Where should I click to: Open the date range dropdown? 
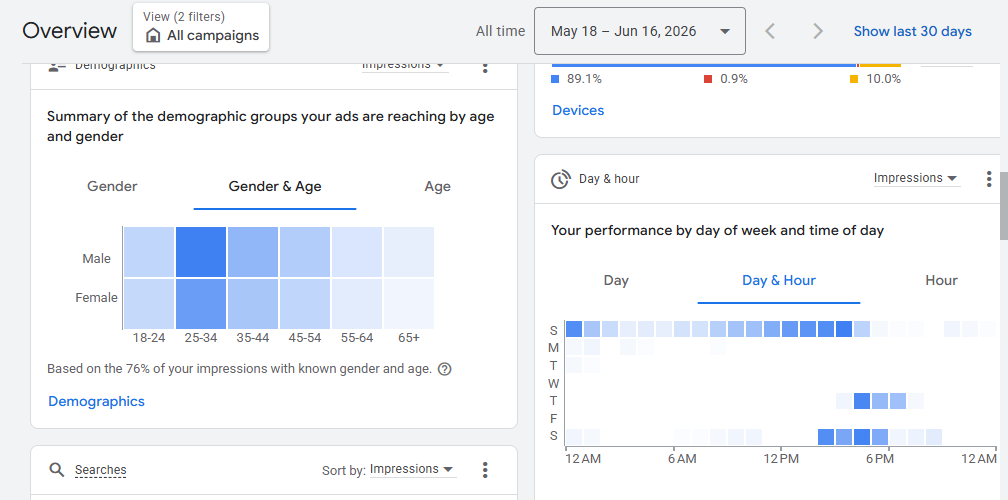click(x=640, y=31)
